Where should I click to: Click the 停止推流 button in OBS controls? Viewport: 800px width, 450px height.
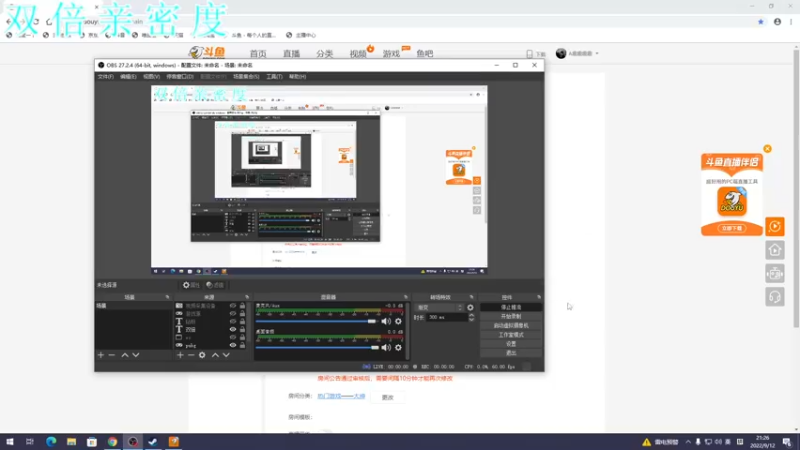point(511,307)
